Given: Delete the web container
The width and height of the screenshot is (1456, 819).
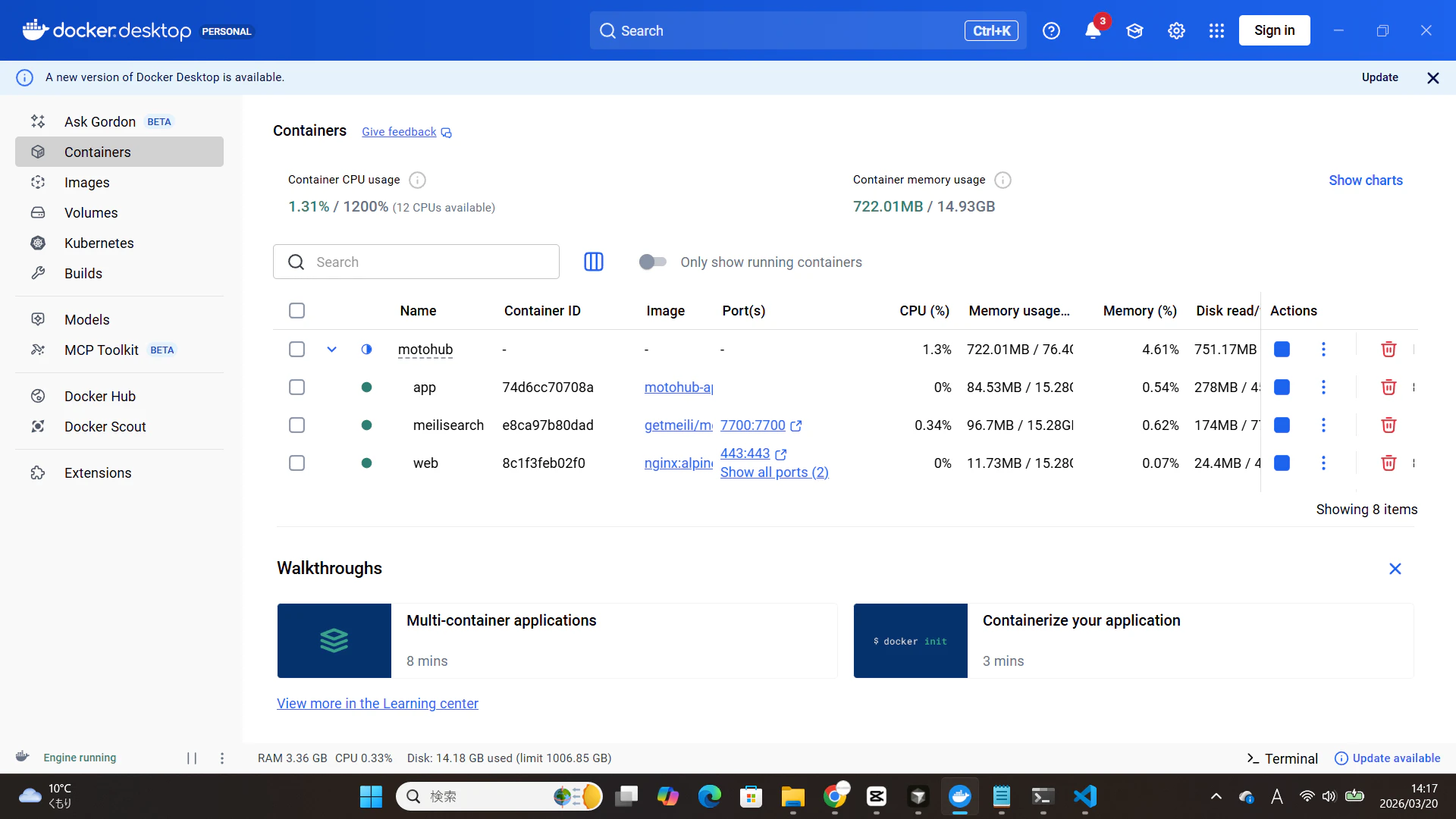Looking at the screenshot, I should 1389,463.
